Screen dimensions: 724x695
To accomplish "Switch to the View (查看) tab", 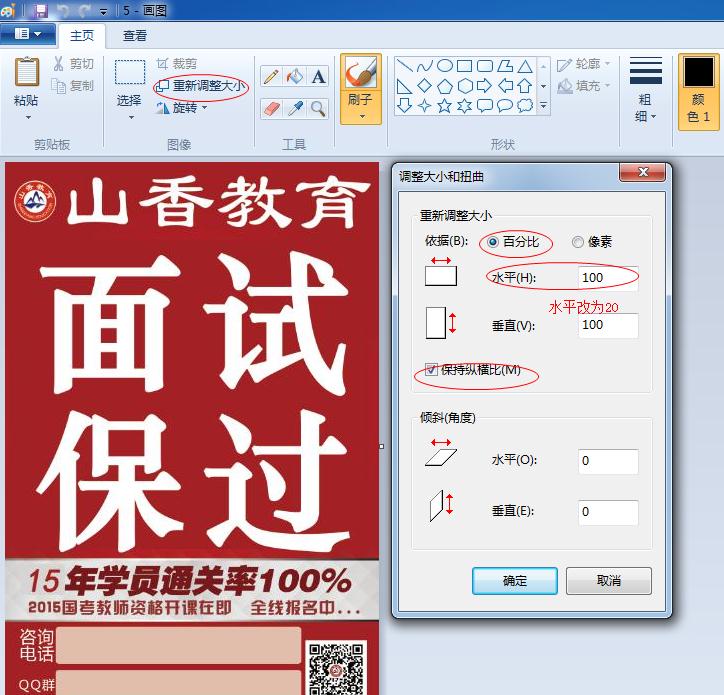I will pos(135,36).
